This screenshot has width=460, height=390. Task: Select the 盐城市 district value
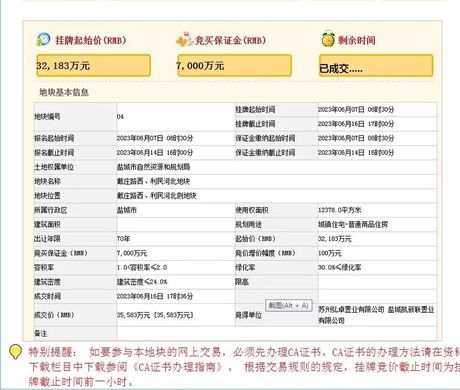coord(127,210)
